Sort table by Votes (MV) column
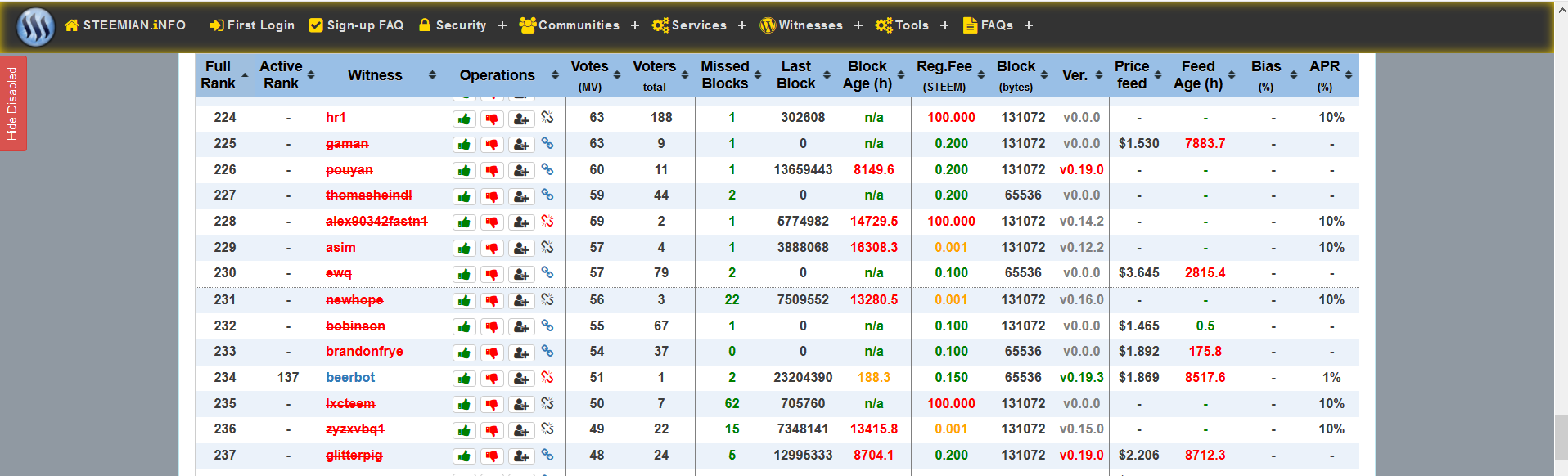Viewport: 1568px width, 476px height. coord(590,74)
